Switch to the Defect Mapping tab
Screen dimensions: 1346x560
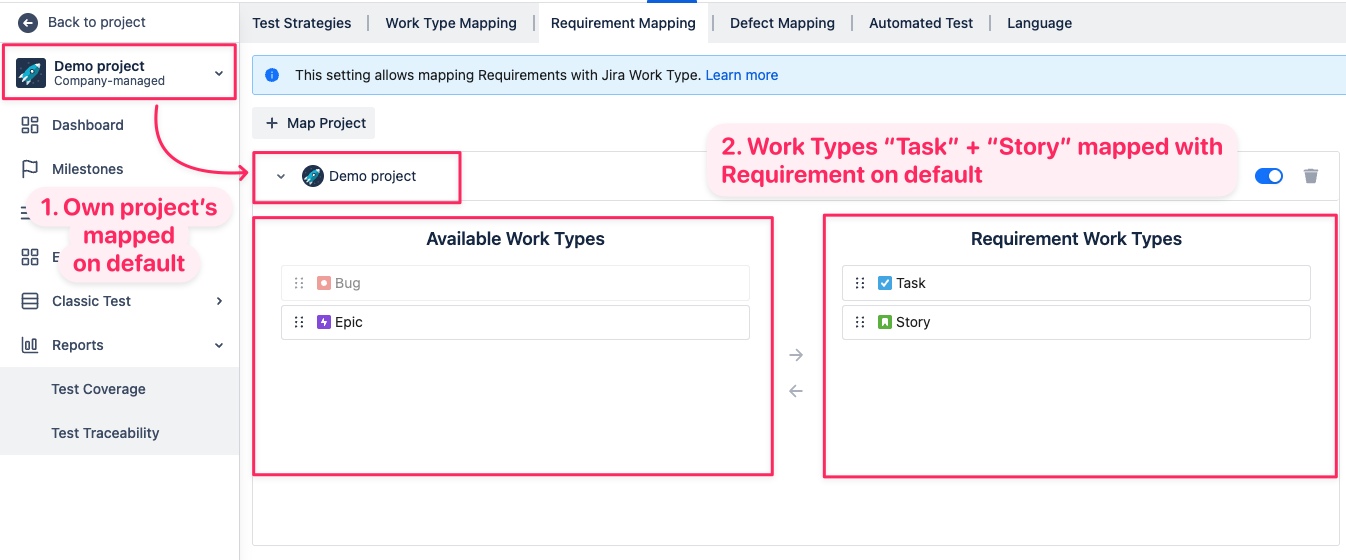click(782, 23)
